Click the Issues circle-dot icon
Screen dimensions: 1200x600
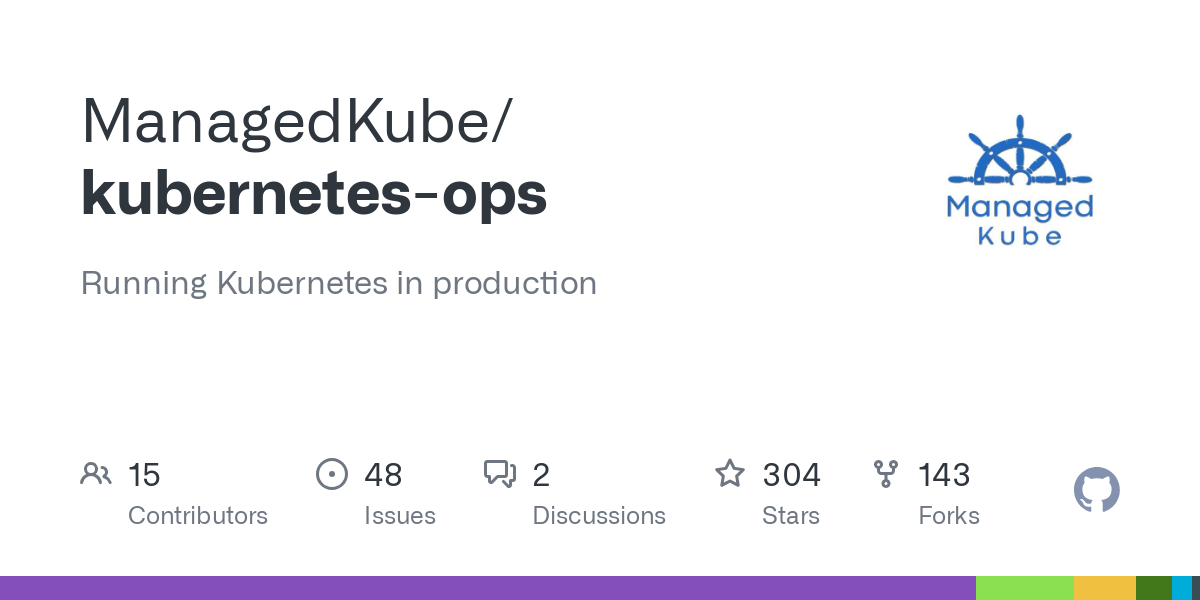point(331,474)
